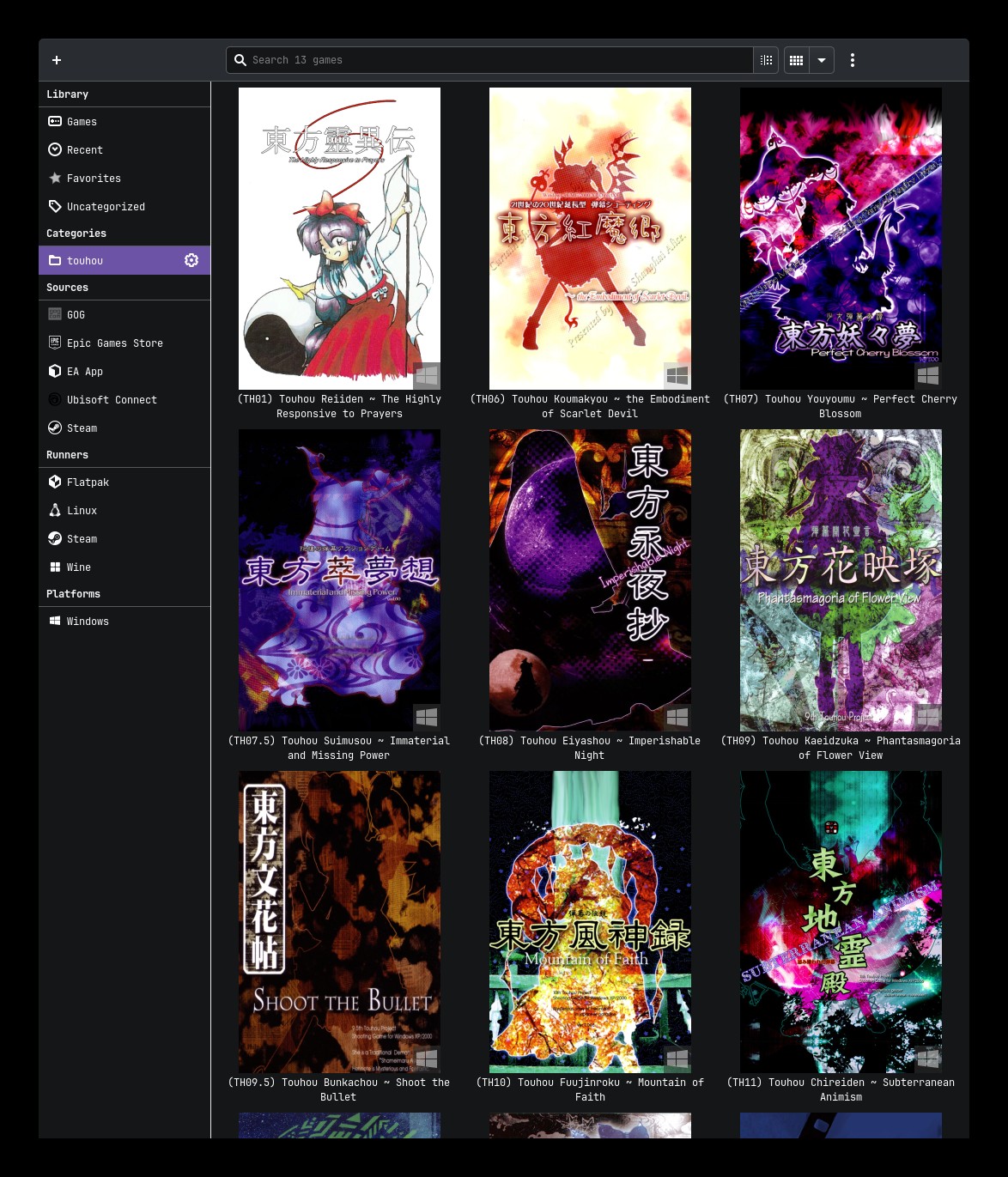Select TH08 Touhou Eiyashou cover

tap(590, 580)
